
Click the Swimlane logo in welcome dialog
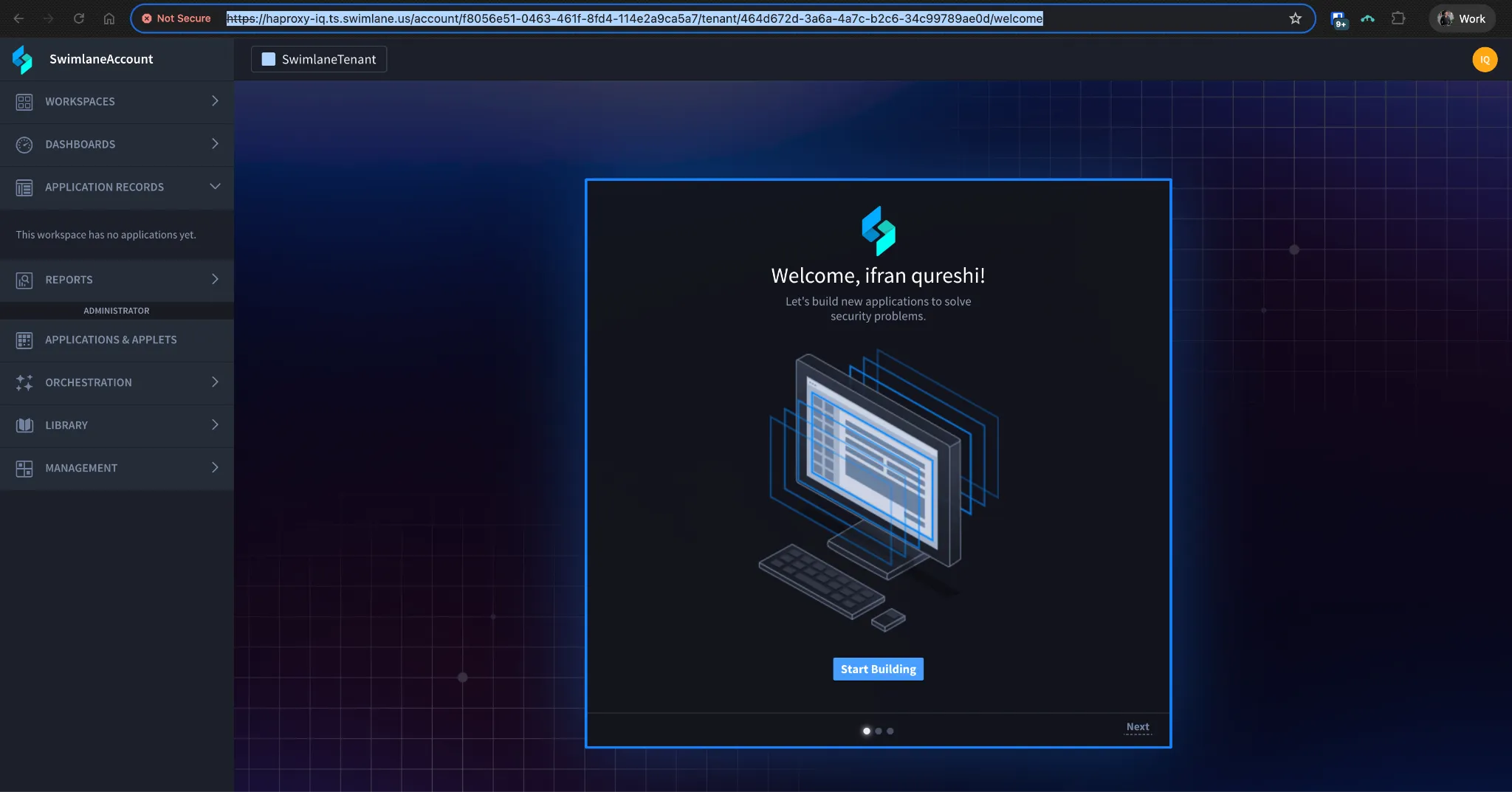[879, 231]
